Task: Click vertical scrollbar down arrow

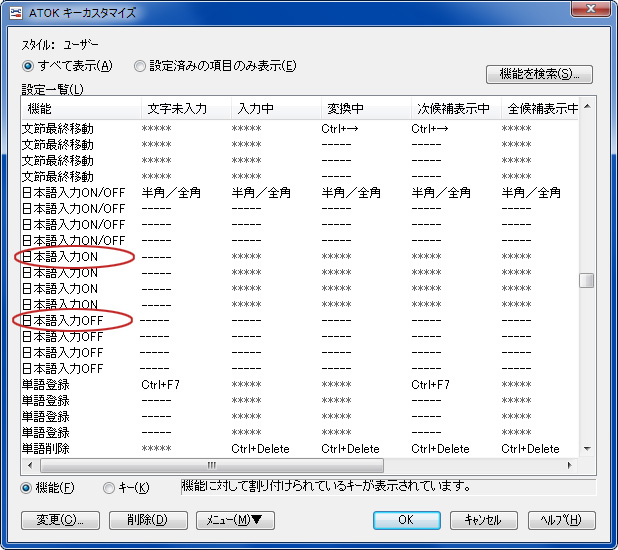Action: tap(587, 449)
